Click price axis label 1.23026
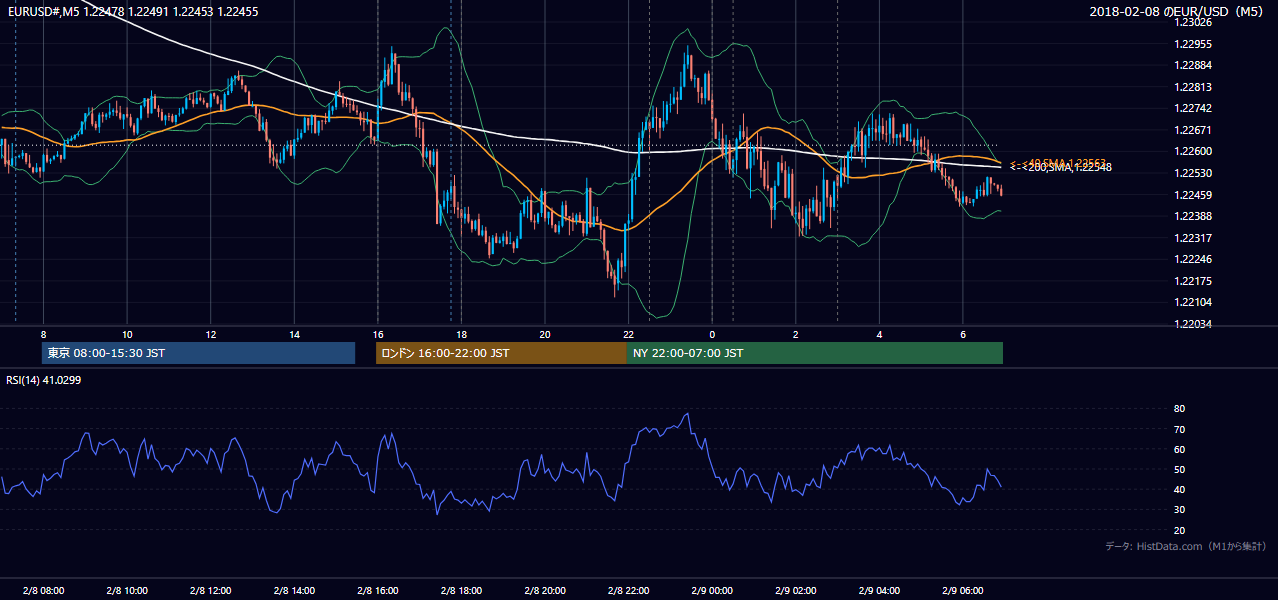This screenshot has height=600, width=1278. (1193, 23)
